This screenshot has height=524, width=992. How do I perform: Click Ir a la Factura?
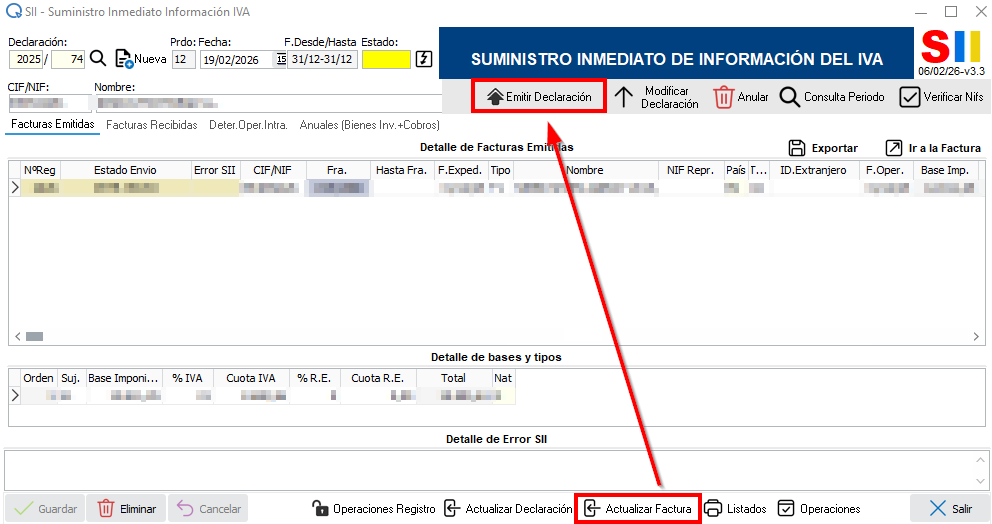click(x=933, y=148)
